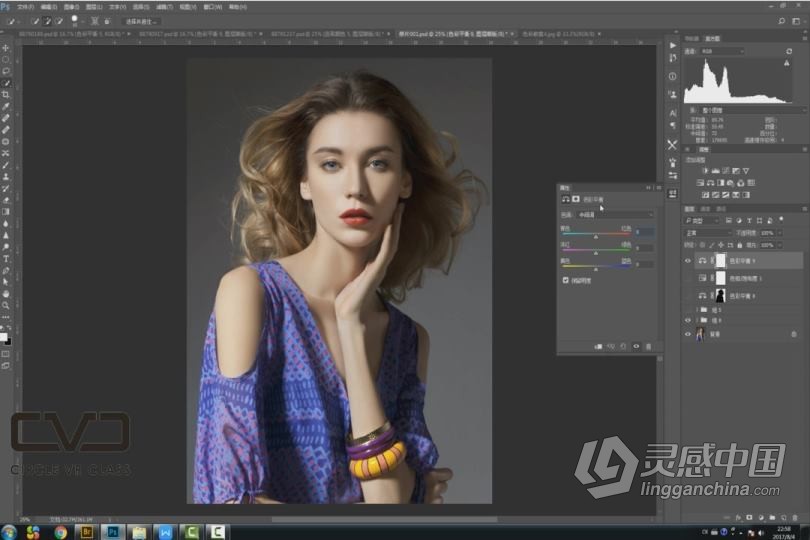Image resolution: width=810 pixels, height=540 pixels.
Task: Open Chrome from the taskbar
Action: [60, 532]
